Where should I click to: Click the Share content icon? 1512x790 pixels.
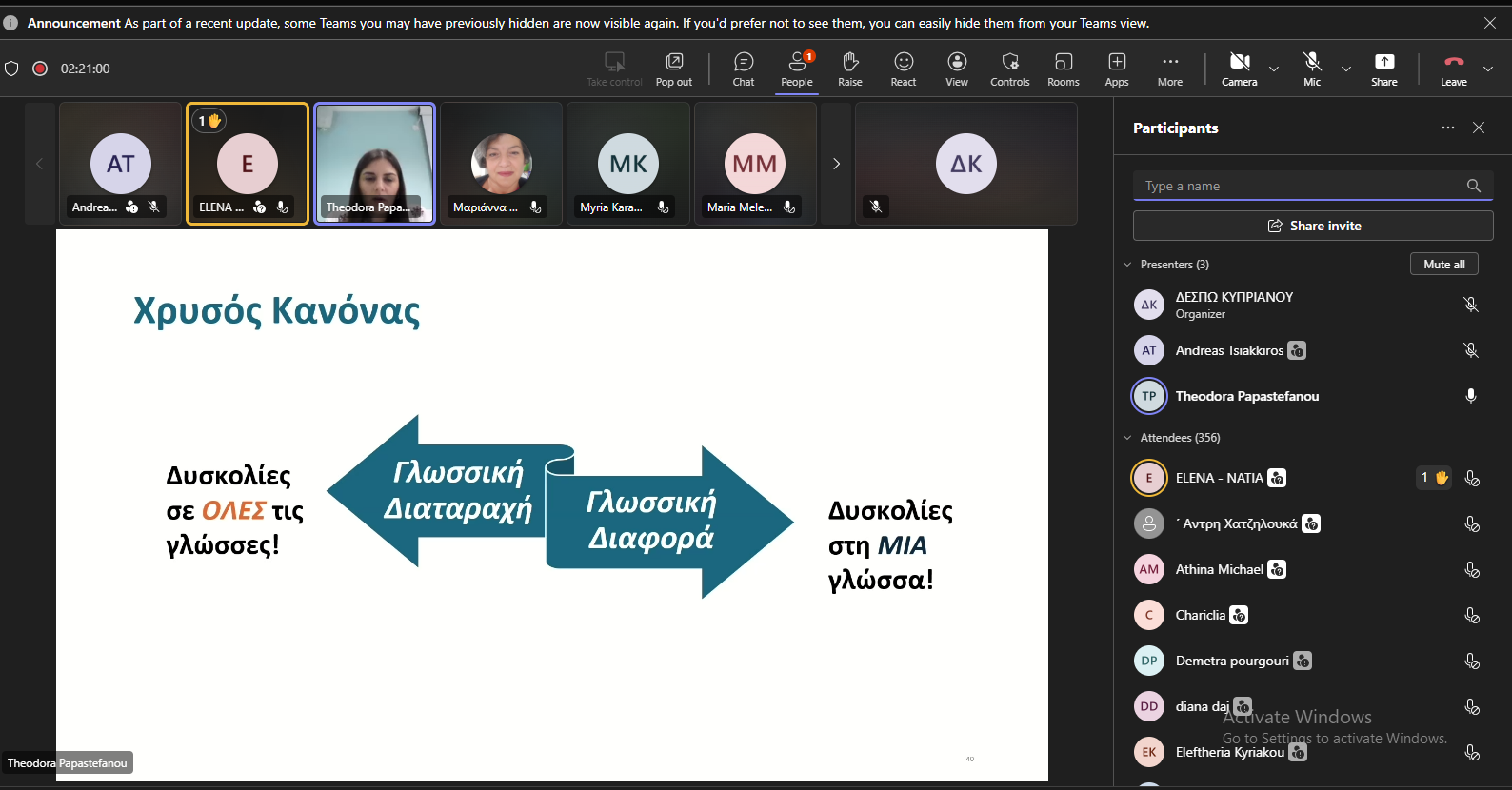pos(1383,69)
